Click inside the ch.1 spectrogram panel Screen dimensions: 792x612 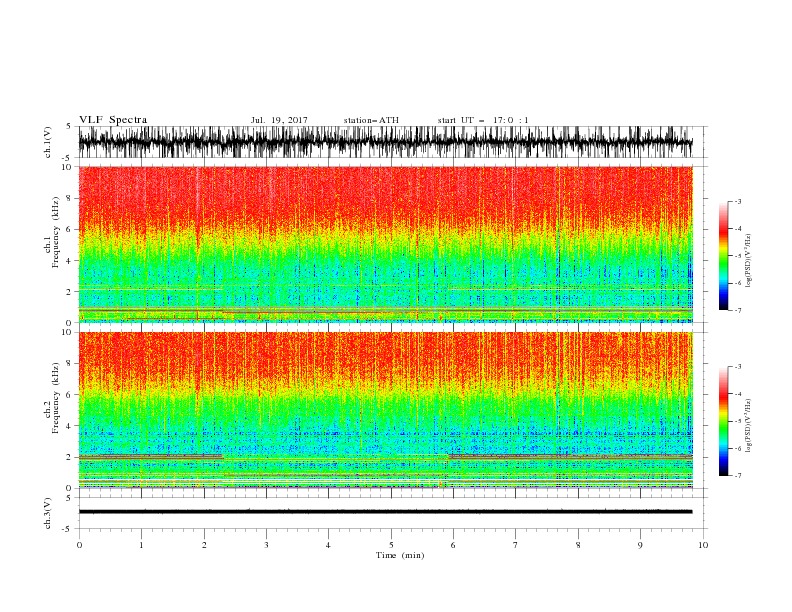(385, 244)
